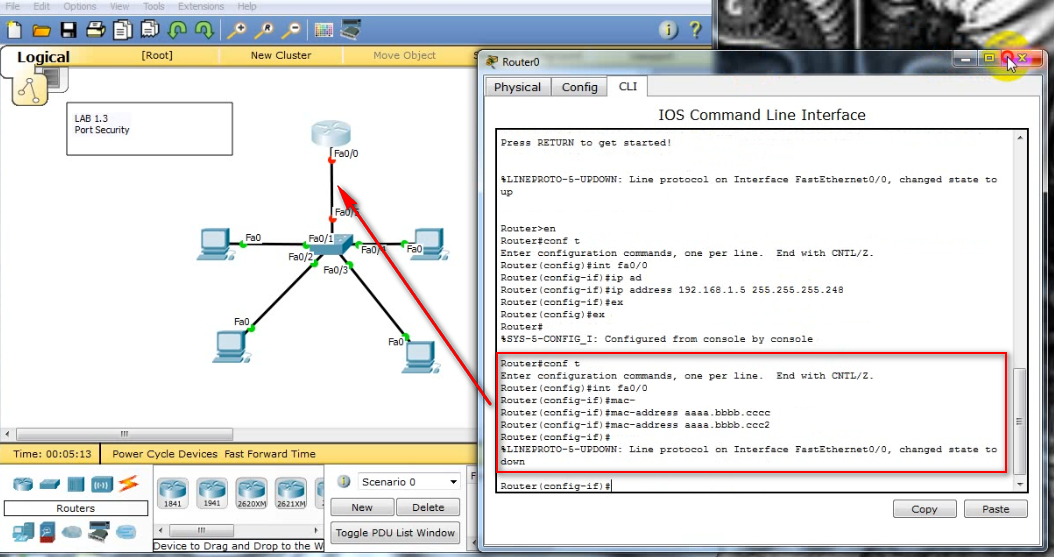Click the Logical workspace navigation icon
Viewport: 1054px width, 557px height.
30,89
